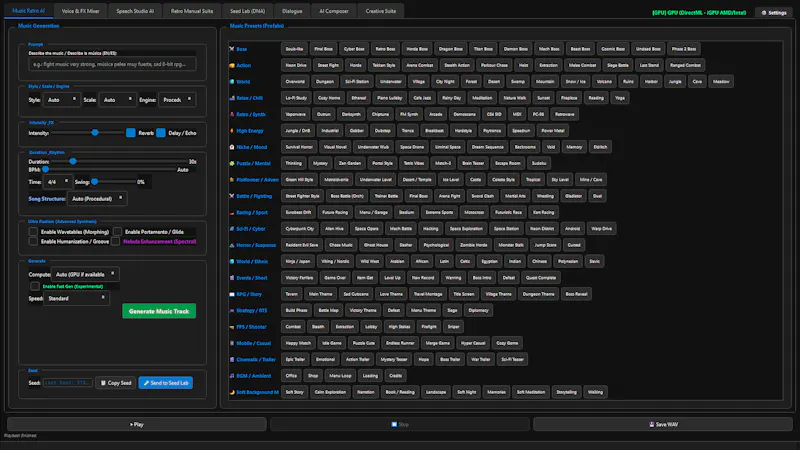The image size is (800, 450).
Task: Go to the Dialogue tab
Action: 292,11
